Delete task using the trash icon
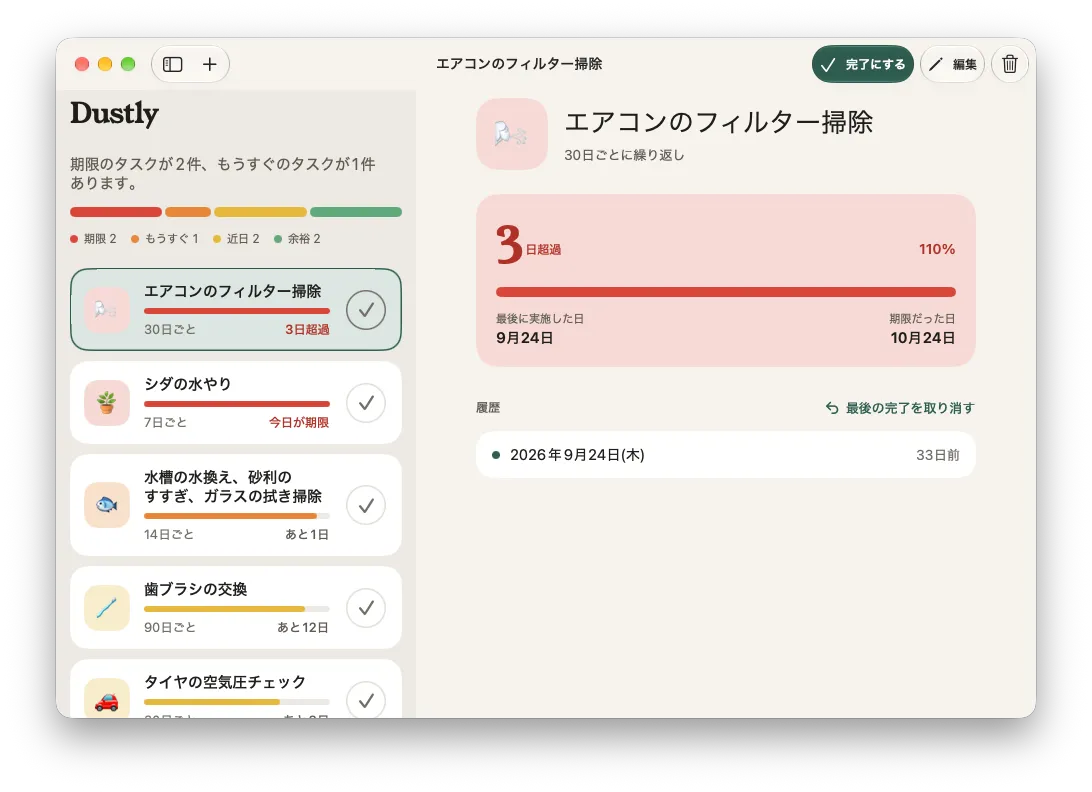 coord(1009,64)
